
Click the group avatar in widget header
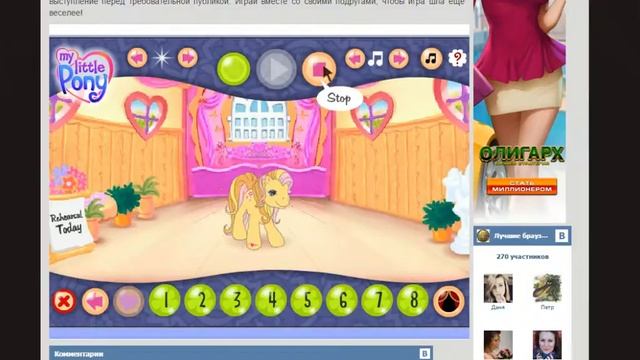pyautogui.click(x=483, y=236)
